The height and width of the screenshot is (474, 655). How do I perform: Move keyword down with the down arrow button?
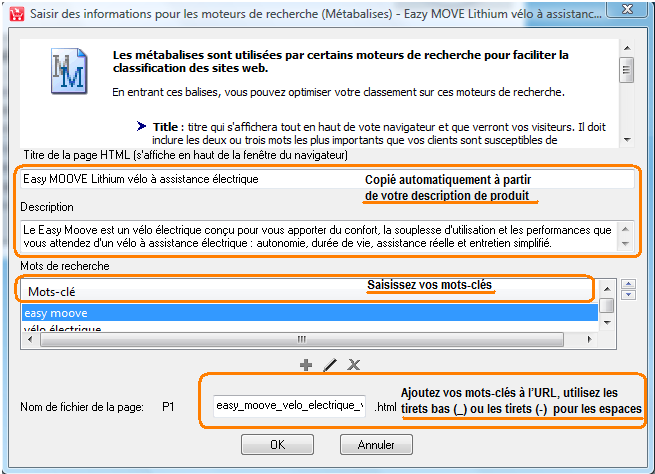(x=627, y=295)
